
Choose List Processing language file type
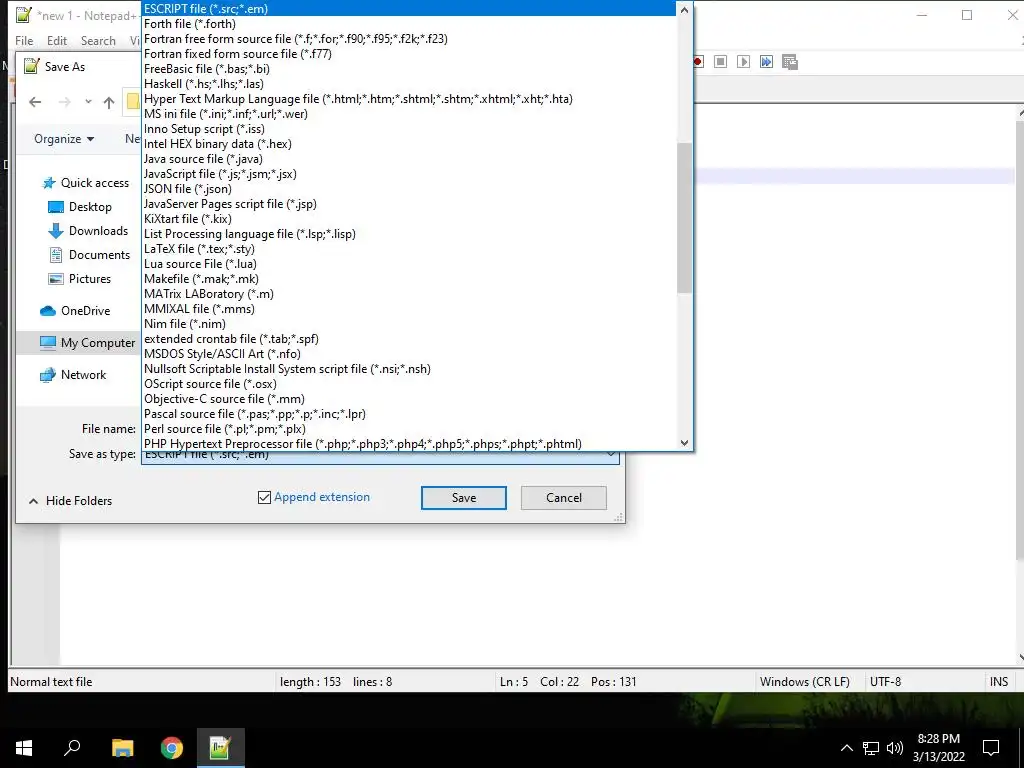408,234
